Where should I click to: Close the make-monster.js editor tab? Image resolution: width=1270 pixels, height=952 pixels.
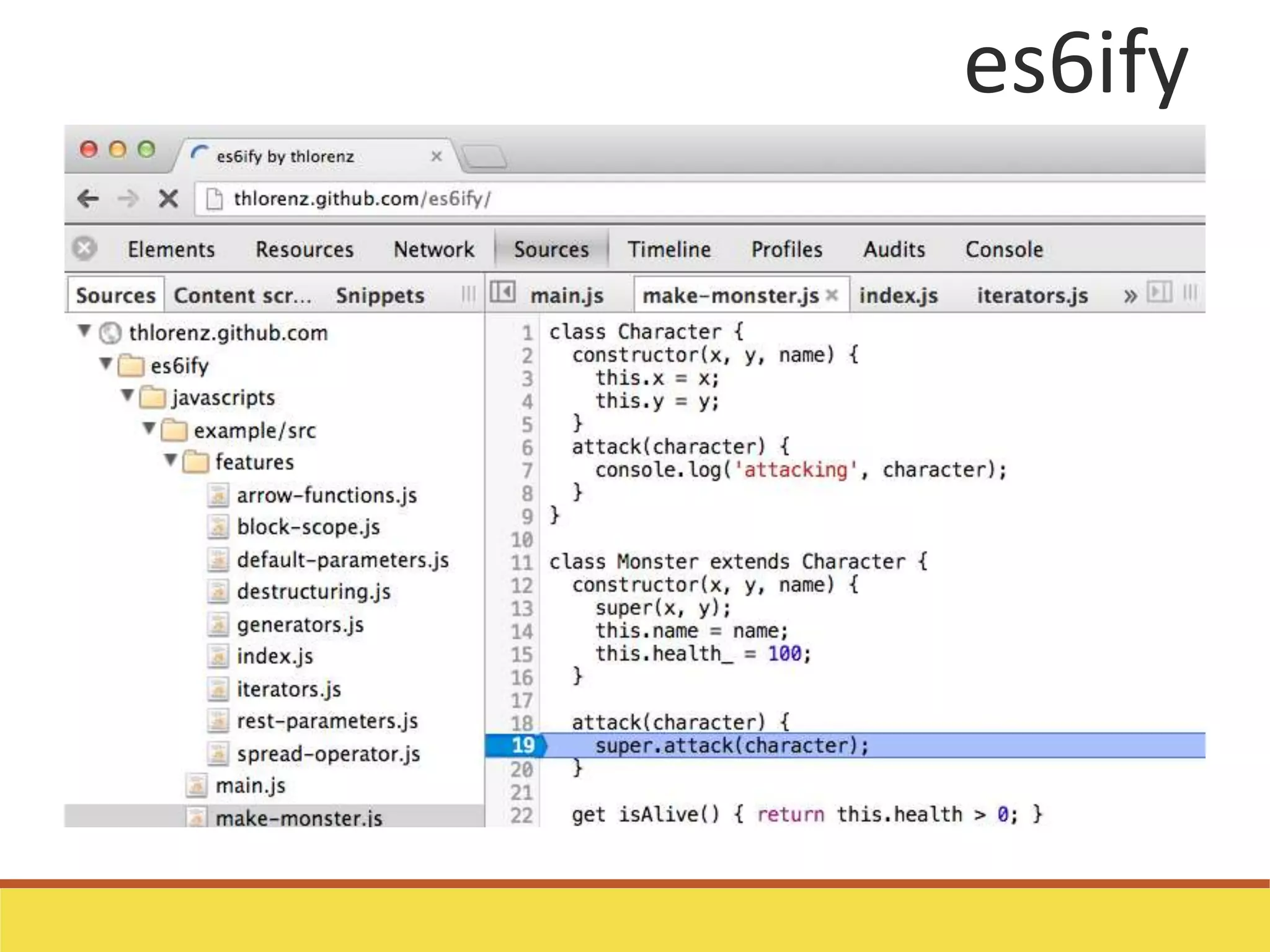click(x=832, y=295)
